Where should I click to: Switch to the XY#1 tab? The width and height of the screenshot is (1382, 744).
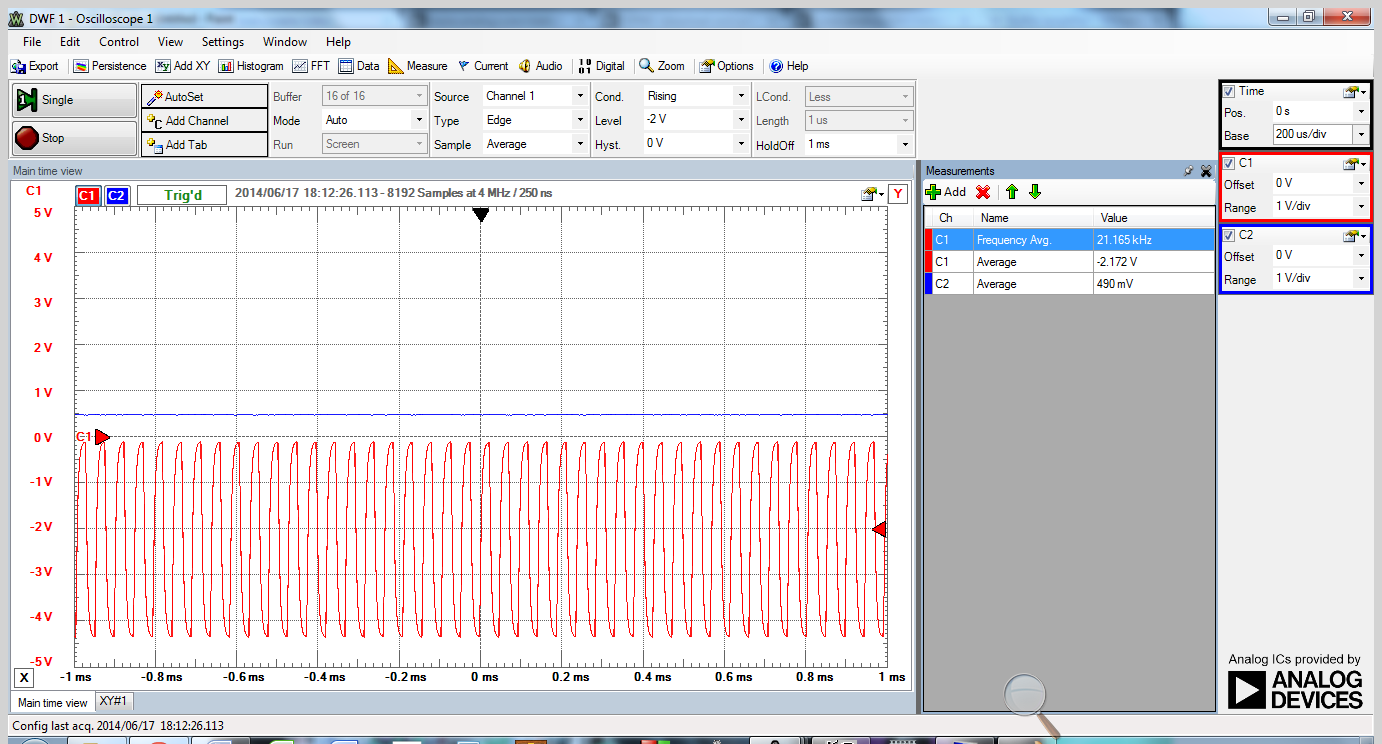tap(114, 701)
